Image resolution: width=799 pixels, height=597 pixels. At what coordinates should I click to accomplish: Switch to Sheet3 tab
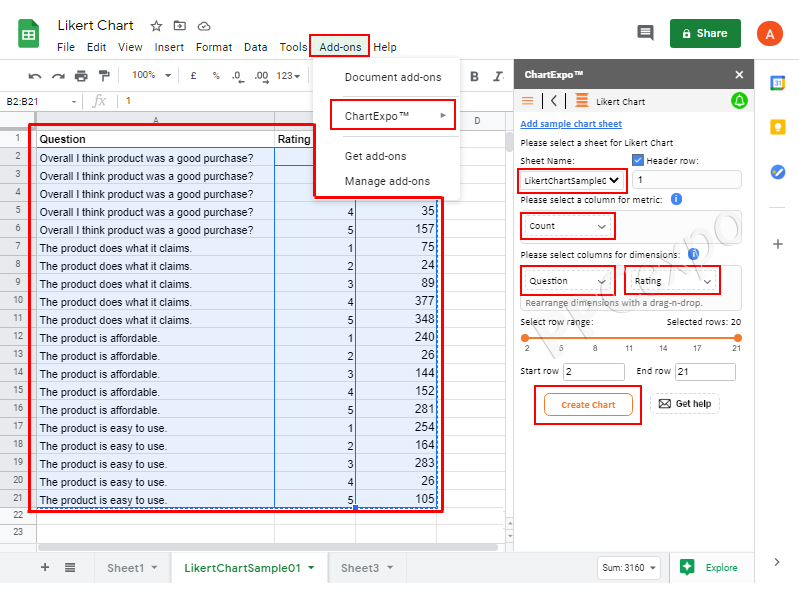tap(360, 568)
